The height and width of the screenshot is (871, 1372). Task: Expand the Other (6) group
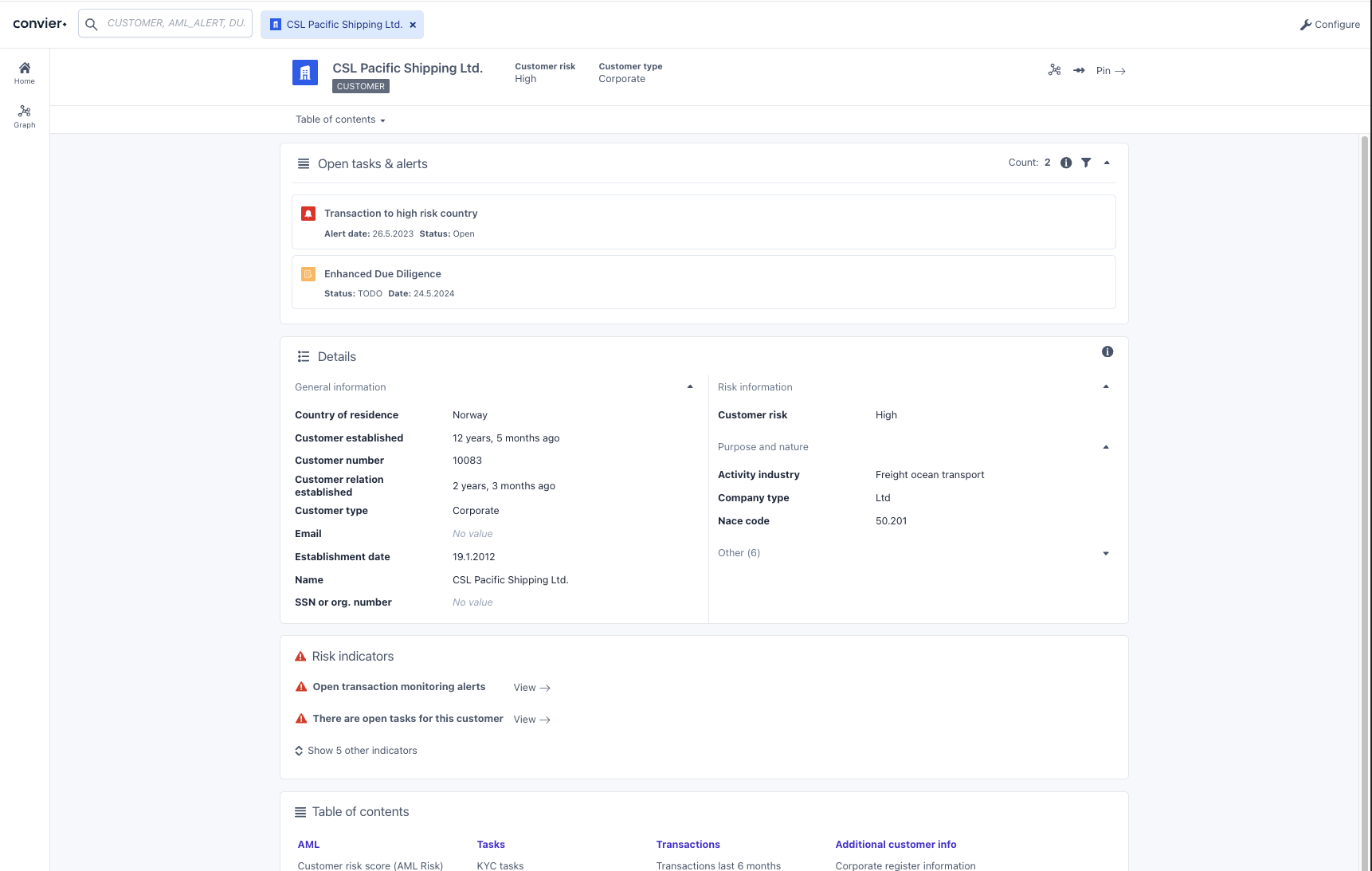click(x=1106, y=553)
